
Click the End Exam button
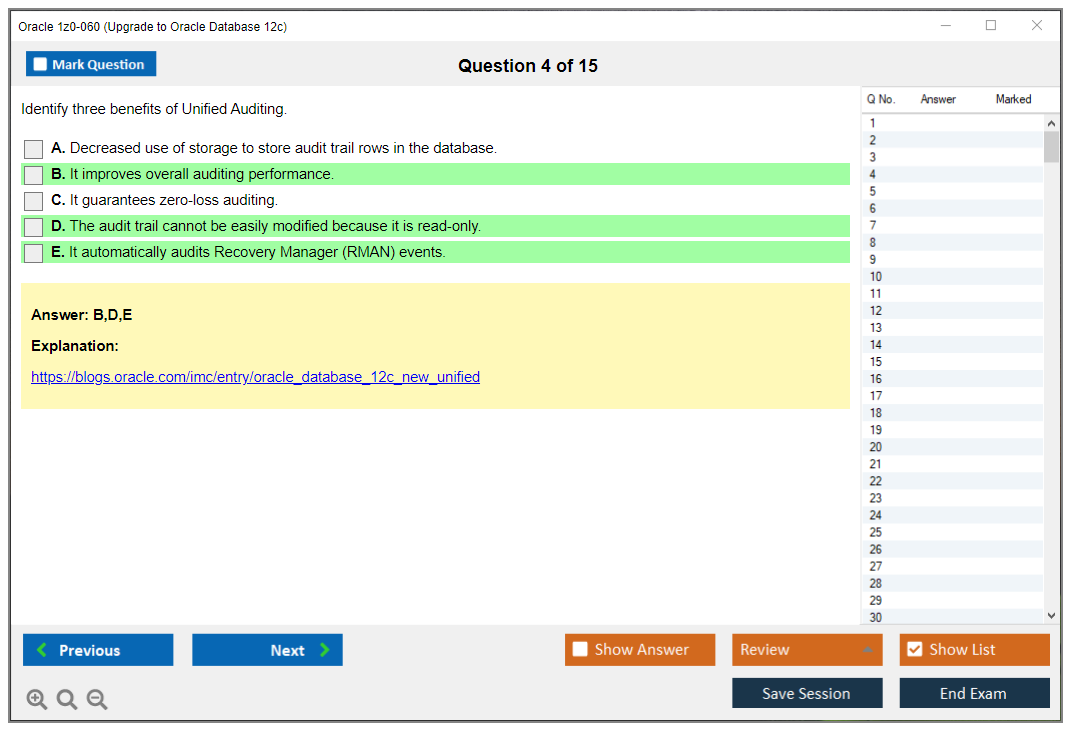click(974, 693)
